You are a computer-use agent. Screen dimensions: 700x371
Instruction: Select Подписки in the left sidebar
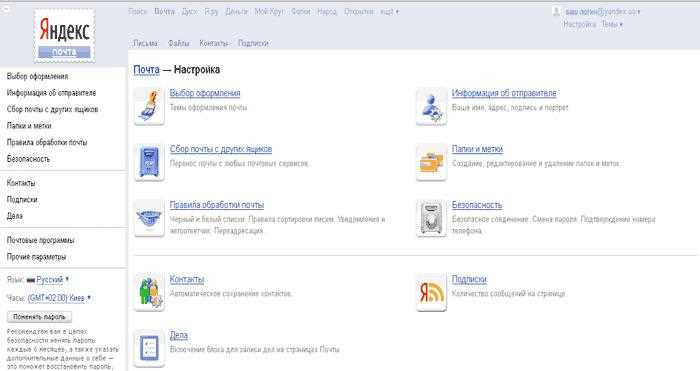[x=22, y=200]
